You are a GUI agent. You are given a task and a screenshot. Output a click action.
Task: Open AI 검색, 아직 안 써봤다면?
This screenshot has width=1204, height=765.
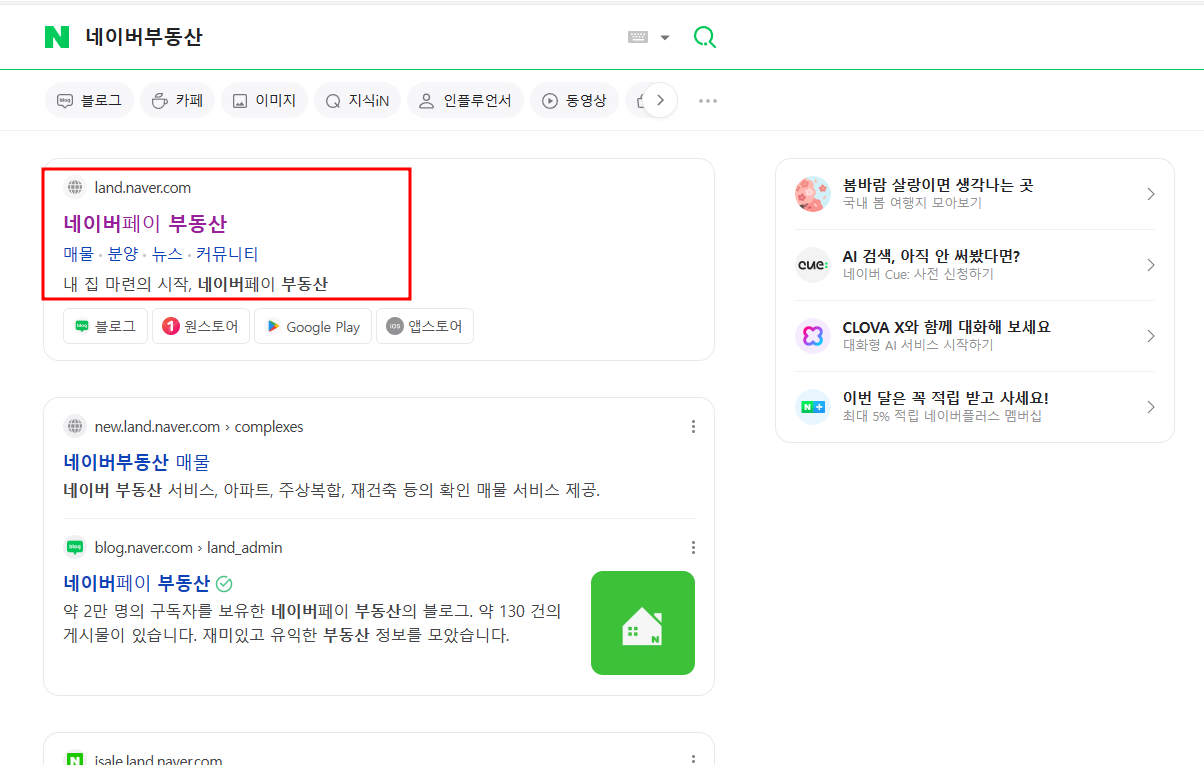click(931, 256)
